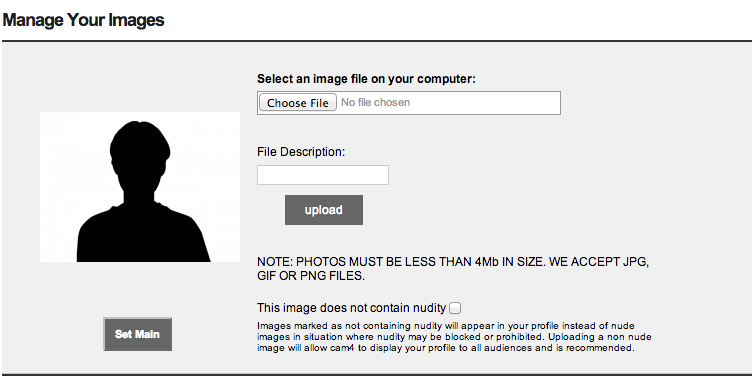The image size is (754, 377).
Task: Click empty area inside the file chooser box
Action: coord(486,103)
